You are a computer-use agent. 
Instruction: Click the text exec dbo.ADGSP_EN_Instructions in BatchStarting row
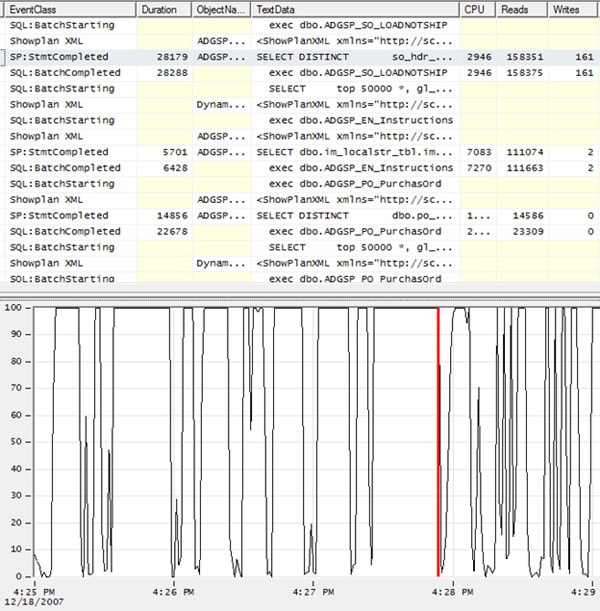coord(361,120)
